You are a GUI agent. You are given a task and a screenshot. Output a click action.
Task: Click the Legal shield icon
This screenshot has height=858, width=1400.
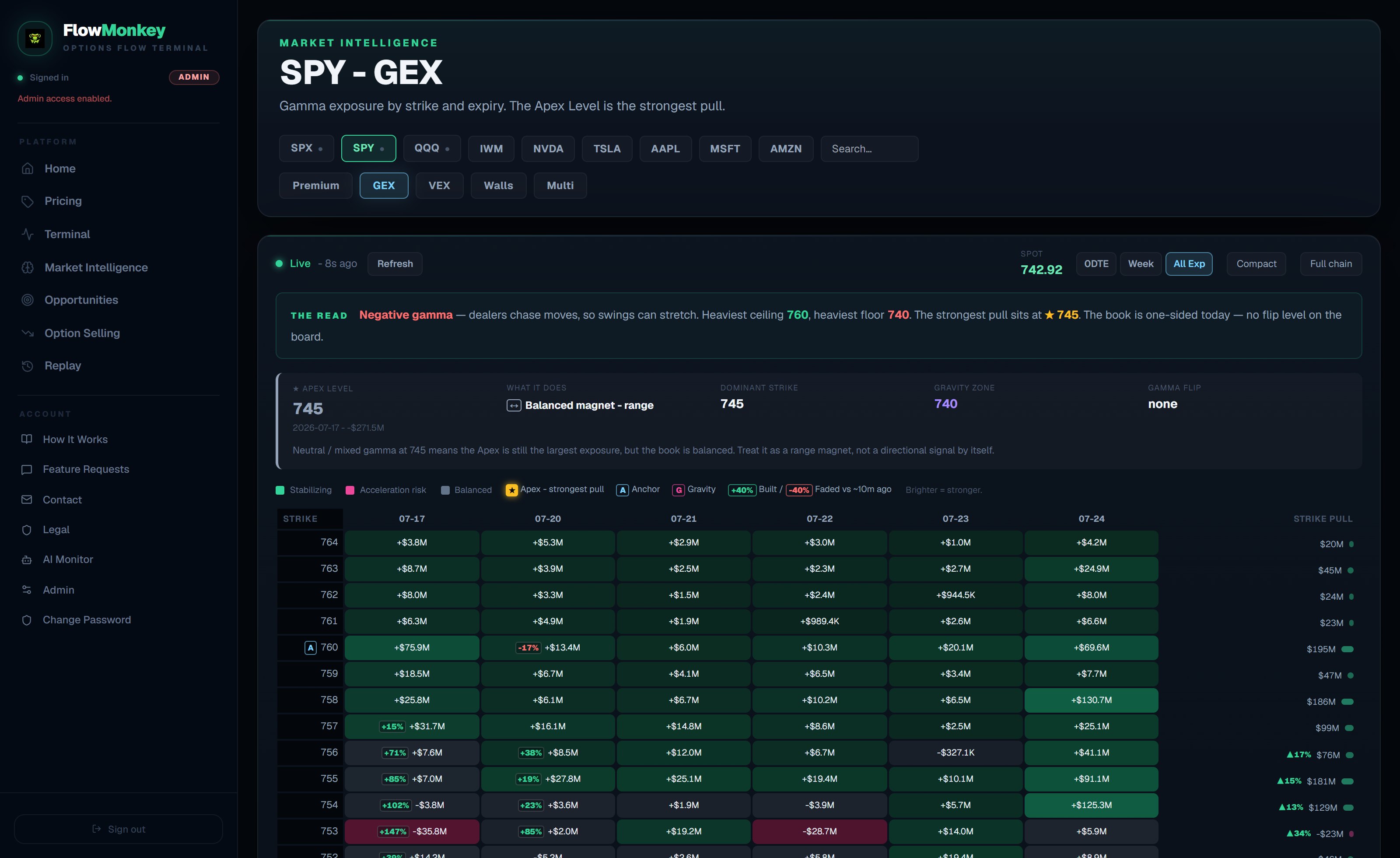coord(27,530)
